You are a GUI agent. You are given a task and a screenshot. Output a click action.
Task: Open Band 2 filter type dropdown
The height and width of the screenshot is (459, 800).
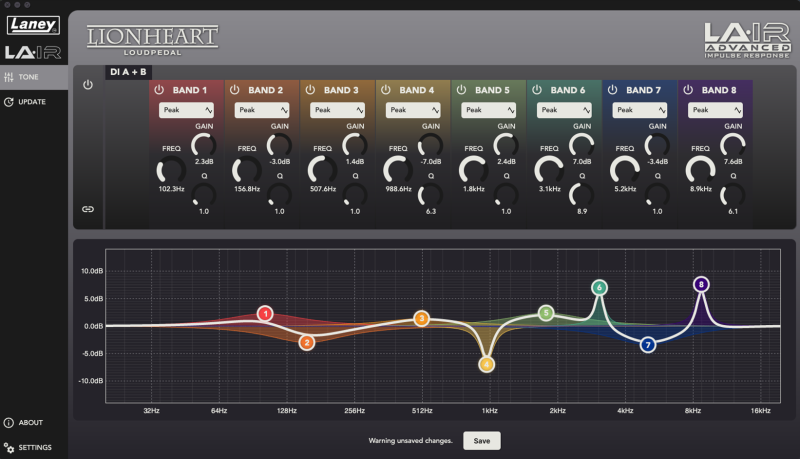click(x=262, y=110)
